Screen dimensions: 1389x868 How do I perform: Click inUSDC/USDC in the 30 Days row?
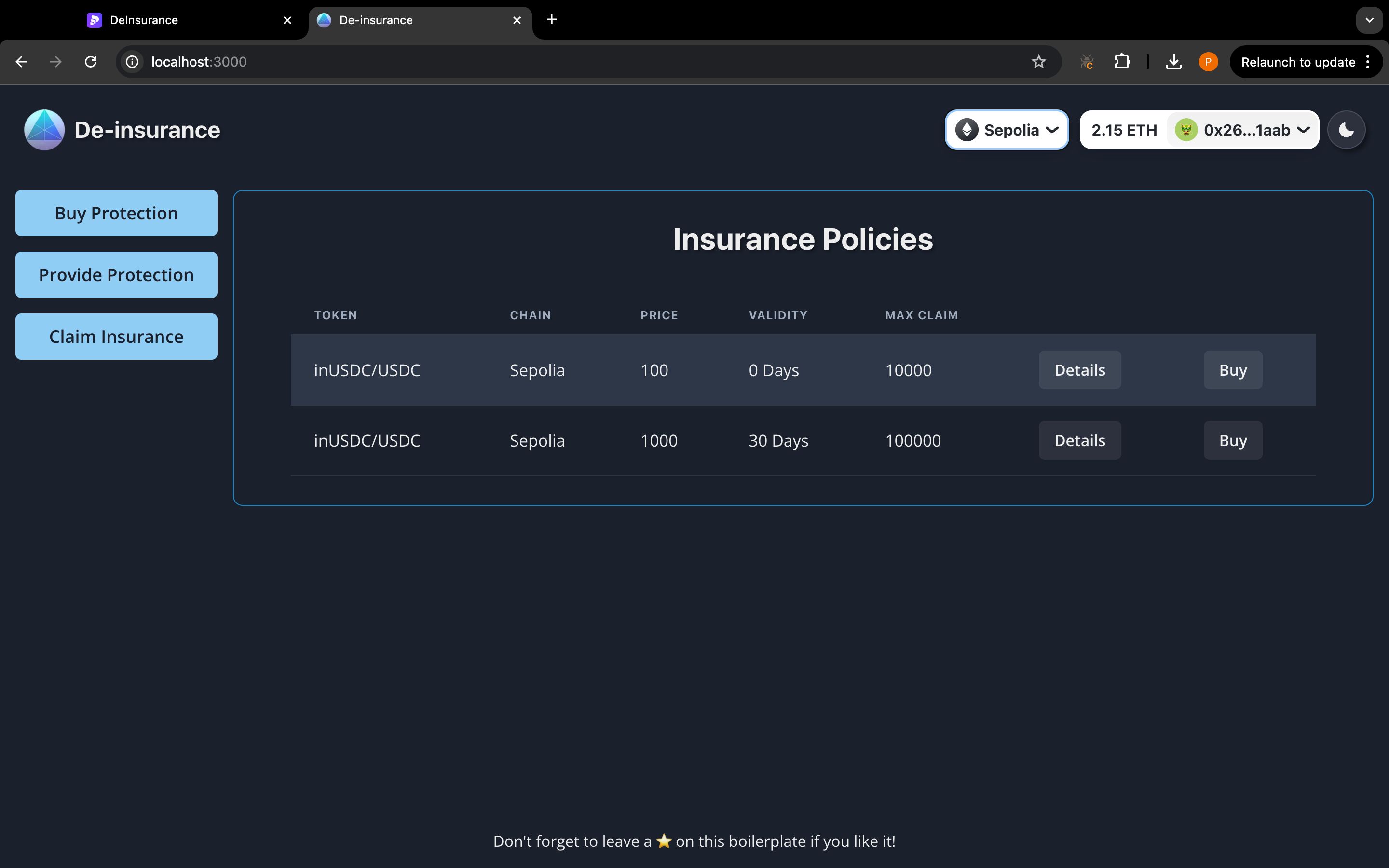pos(367,441)
